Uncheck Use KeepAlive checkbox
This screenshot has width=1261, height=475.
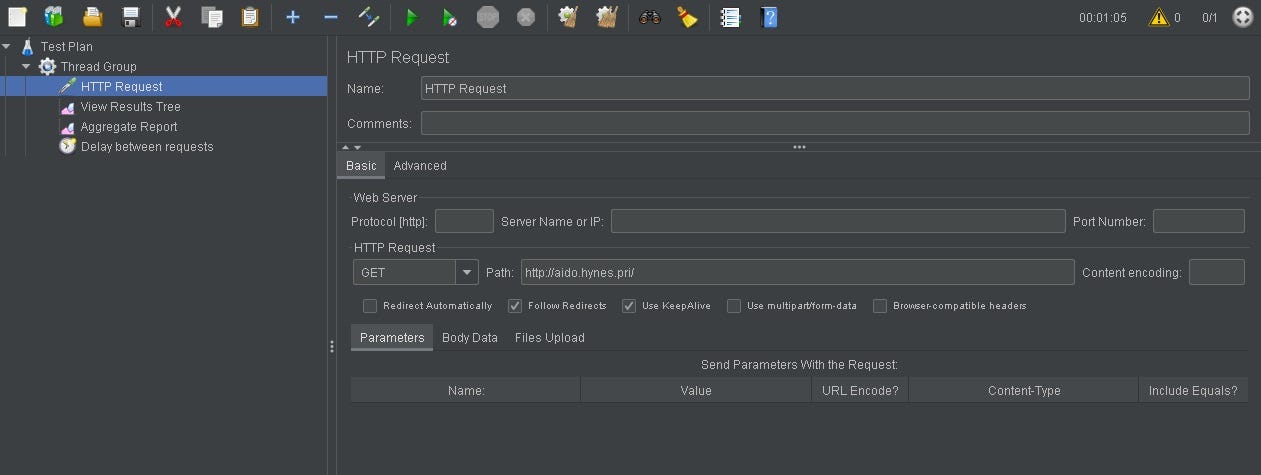629,306
